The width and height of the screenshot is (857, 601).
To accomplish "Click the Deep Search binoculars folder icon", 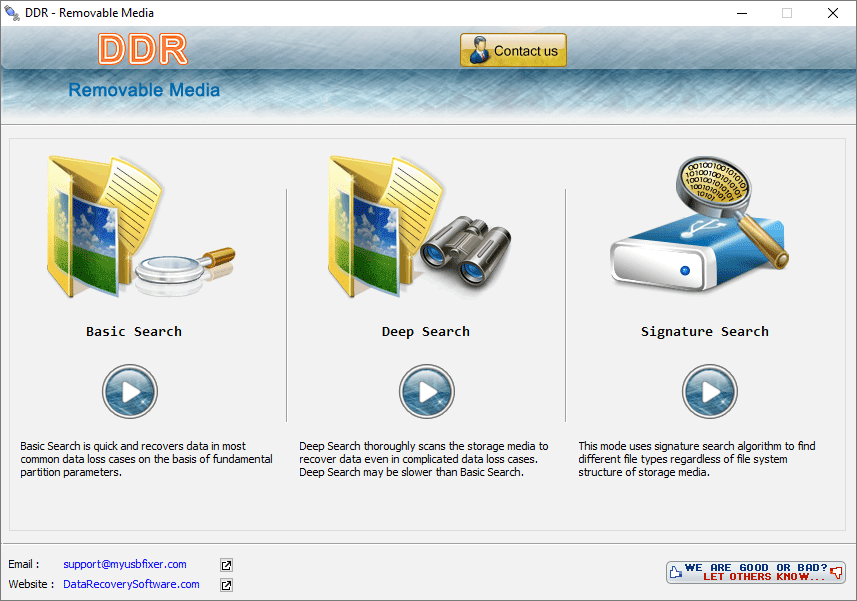I will pos(420,227).
